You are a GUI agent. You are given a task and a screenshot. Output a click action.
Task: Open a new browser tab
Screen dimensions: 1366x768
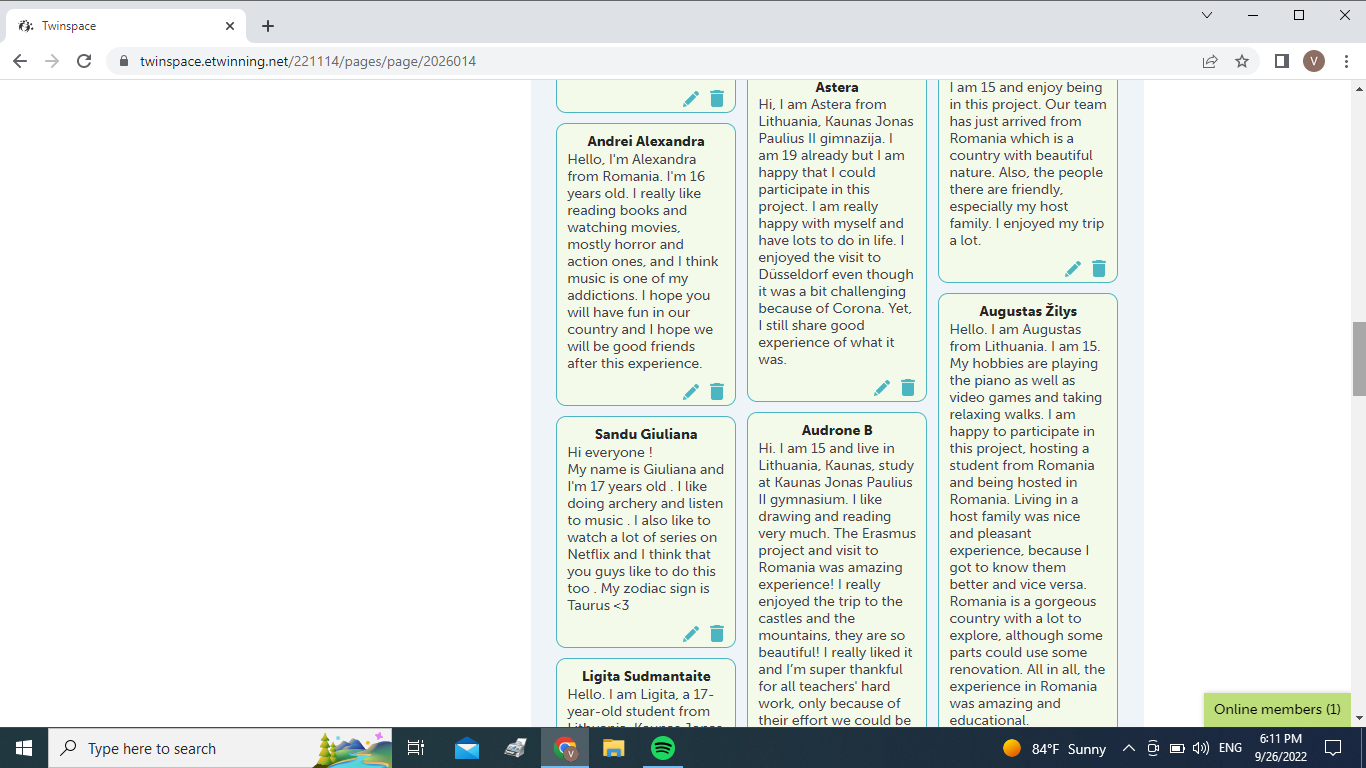(x=267, y=26)
